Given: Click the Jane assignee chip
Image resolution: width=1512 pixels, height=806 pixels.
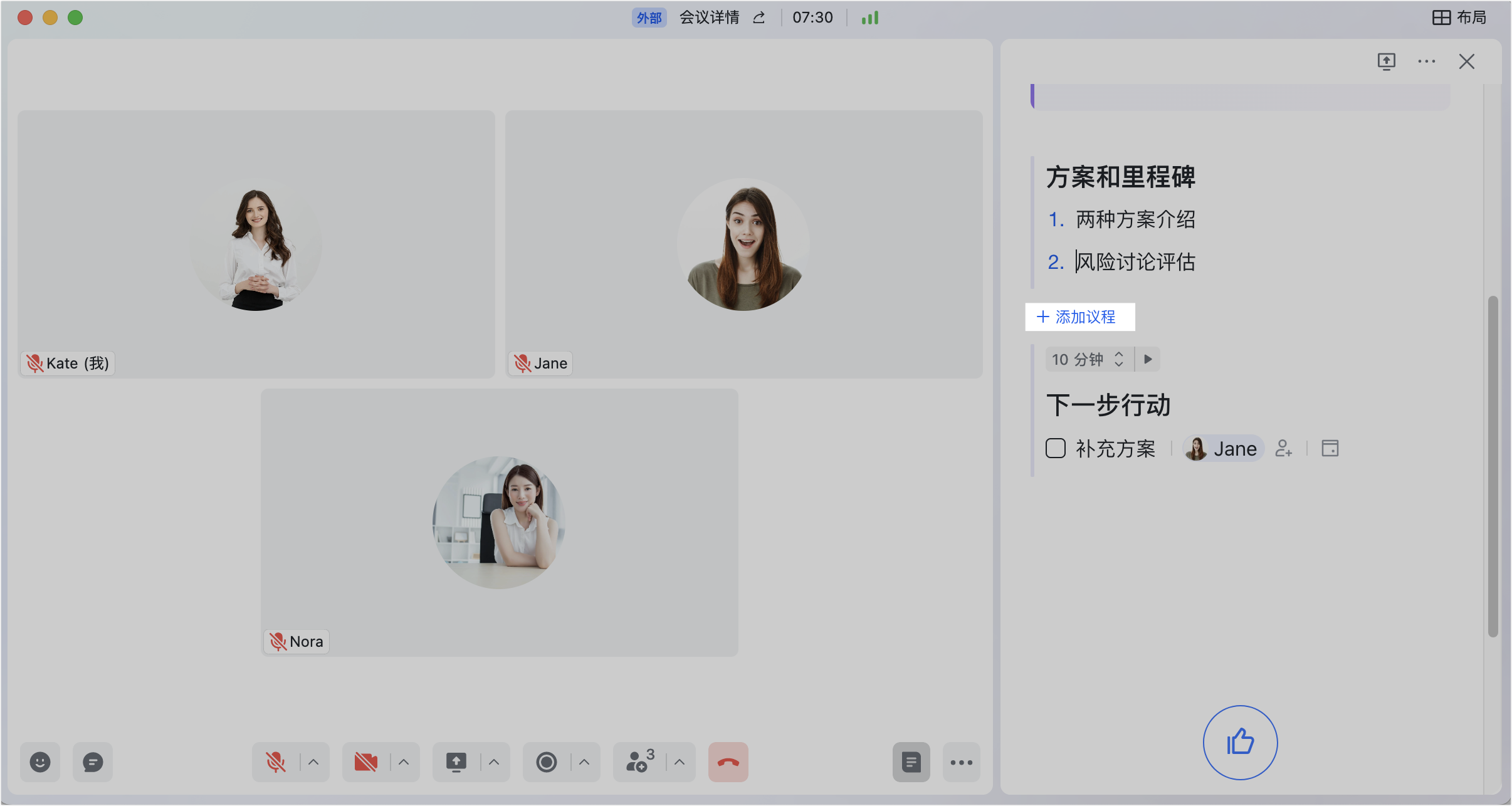Looking at the screenshot, I should point(1223,448).
